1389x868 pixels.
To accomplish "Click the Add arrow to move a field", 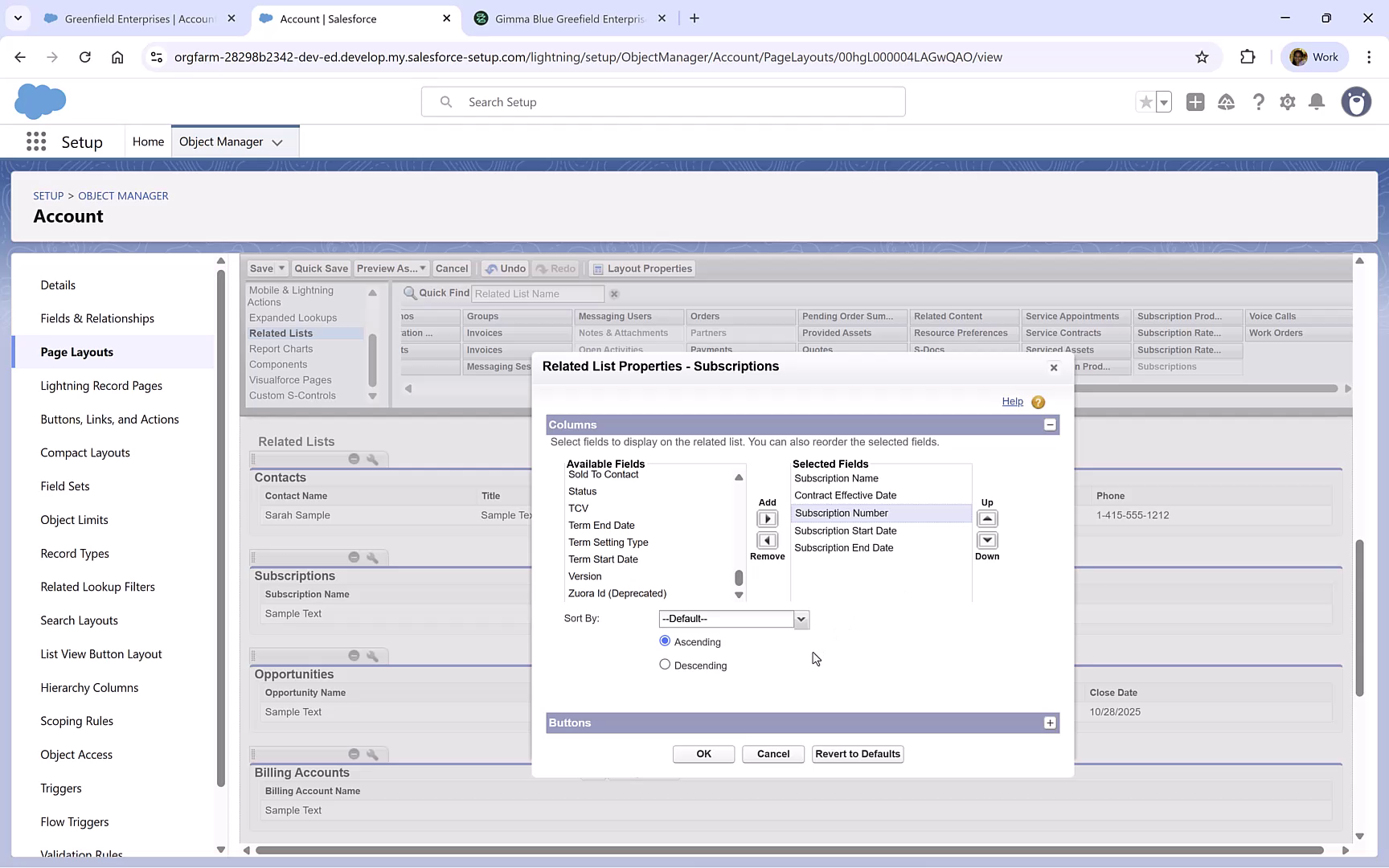I will pos(767,518).
